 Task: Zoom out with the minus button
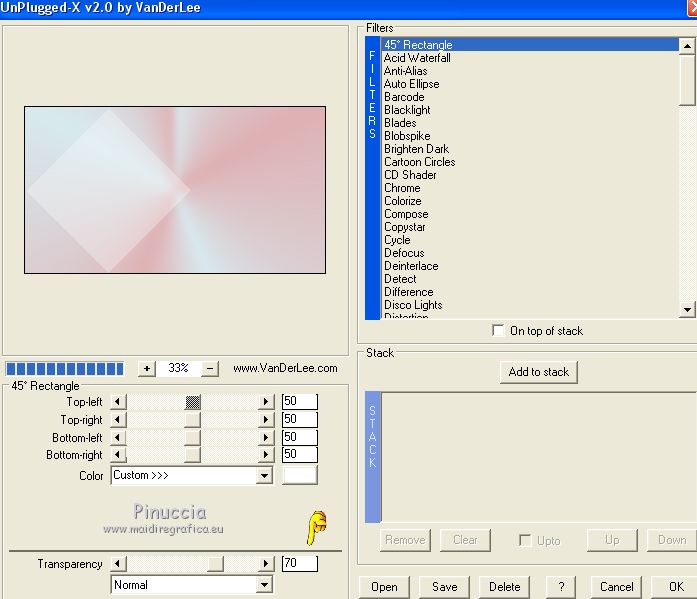[x=210, y=368]
